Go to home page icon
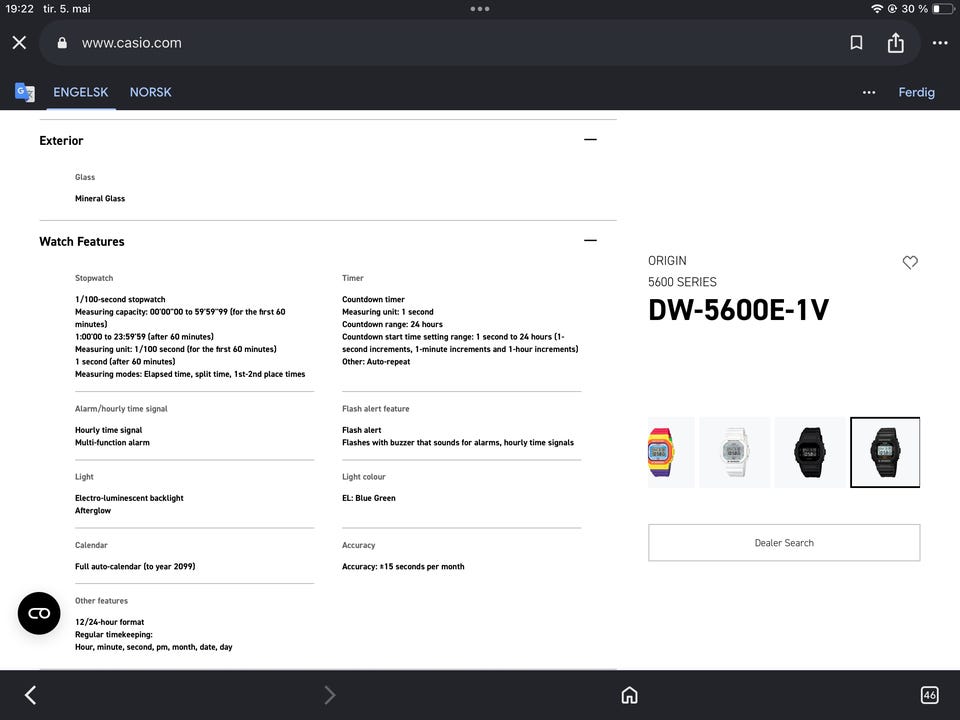 point(629,695)
